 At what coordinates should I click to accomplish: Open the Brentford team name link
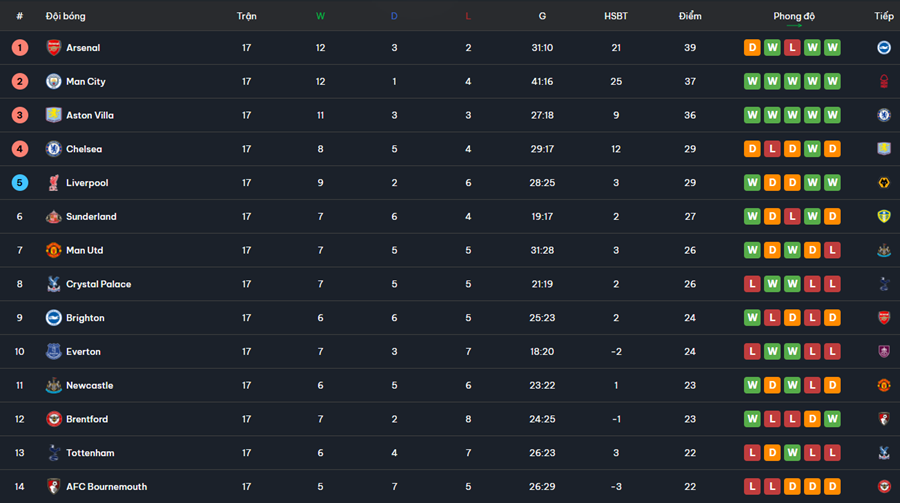(x=87, y=420)
